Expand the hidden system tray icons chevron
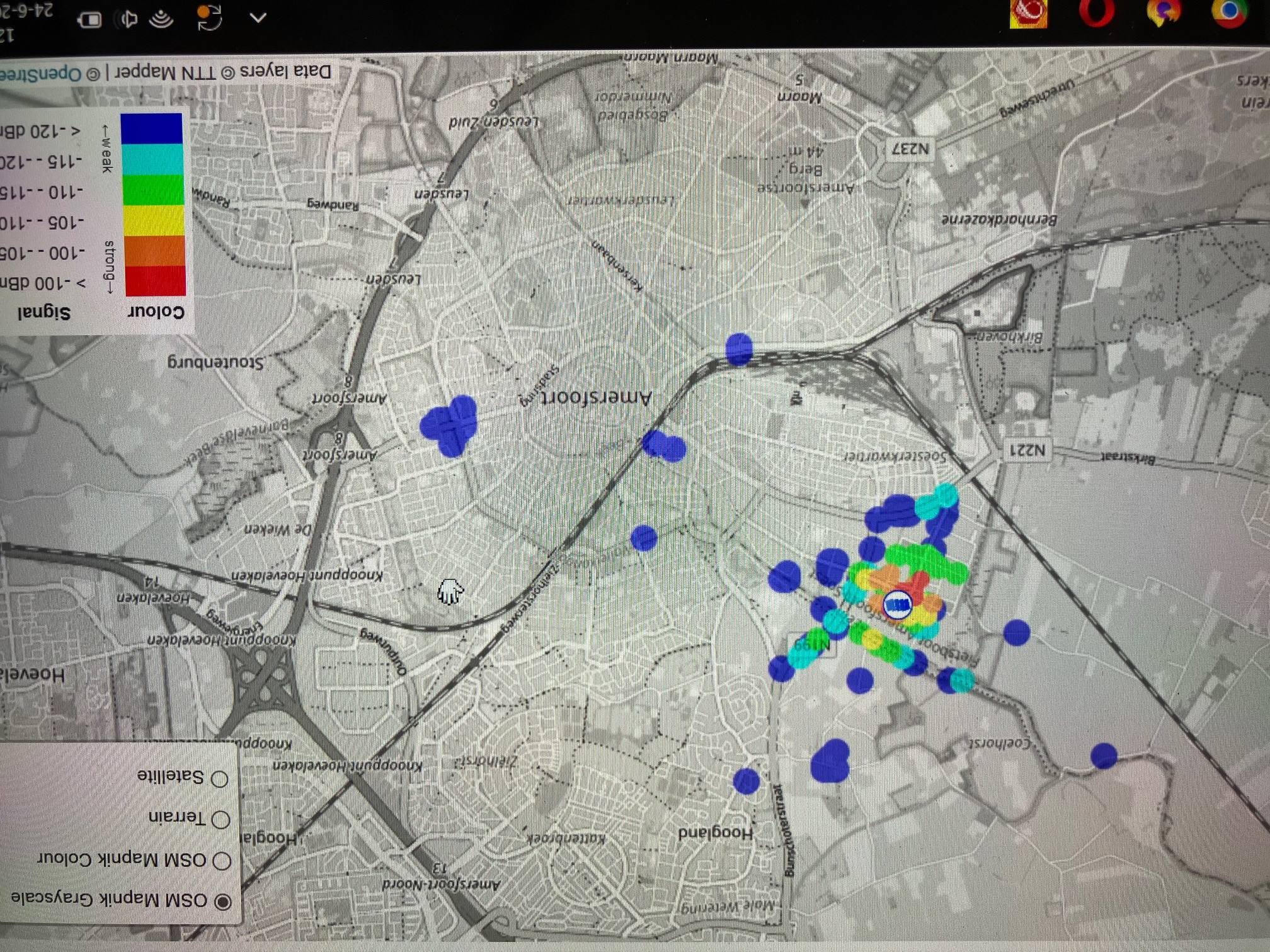Image resolution: width=1270 pixels, height=952 pixels. [x=258, y=18]
